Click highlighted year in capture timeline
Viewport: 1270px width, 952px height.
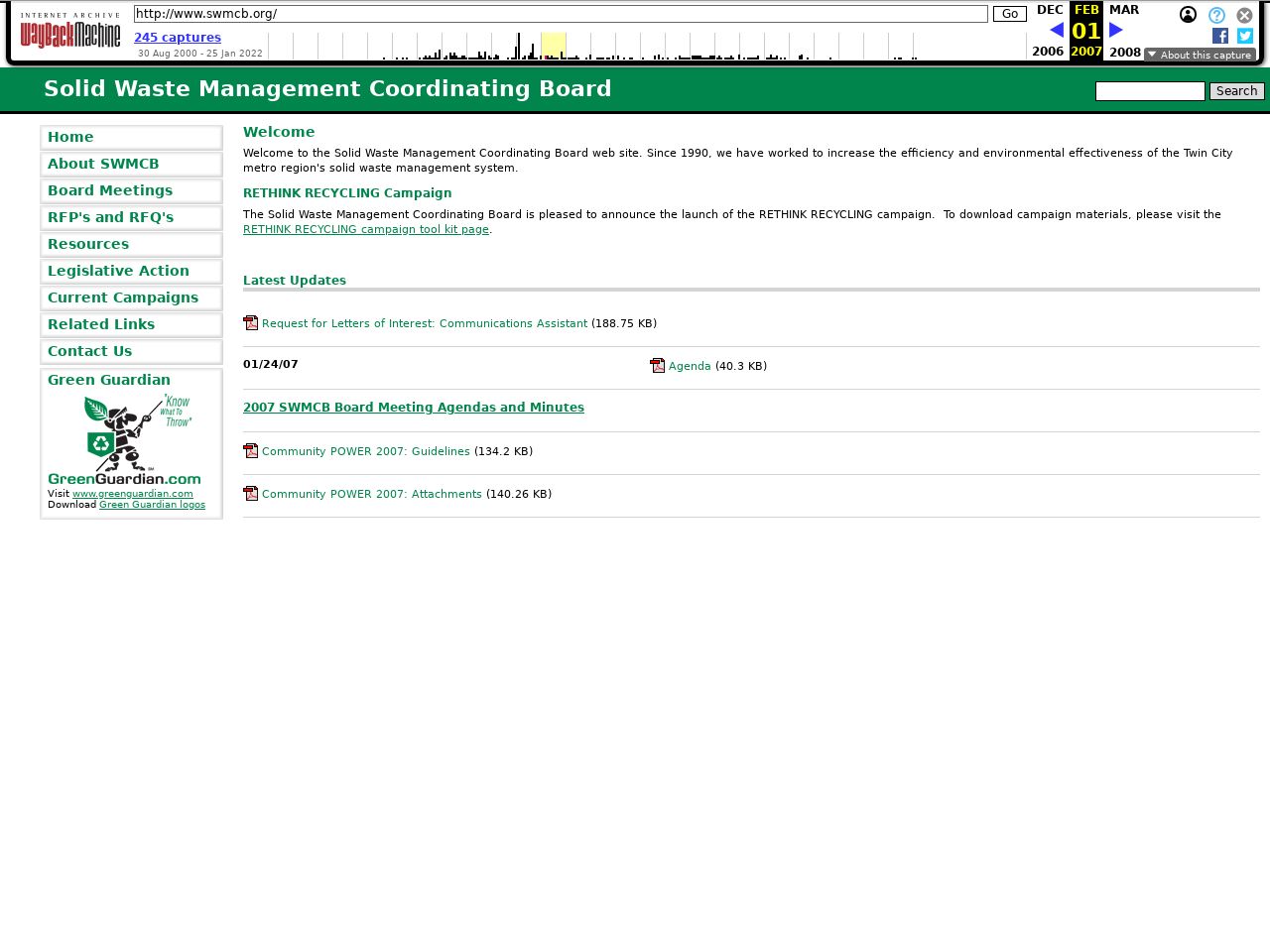click(x=553, y=46)
